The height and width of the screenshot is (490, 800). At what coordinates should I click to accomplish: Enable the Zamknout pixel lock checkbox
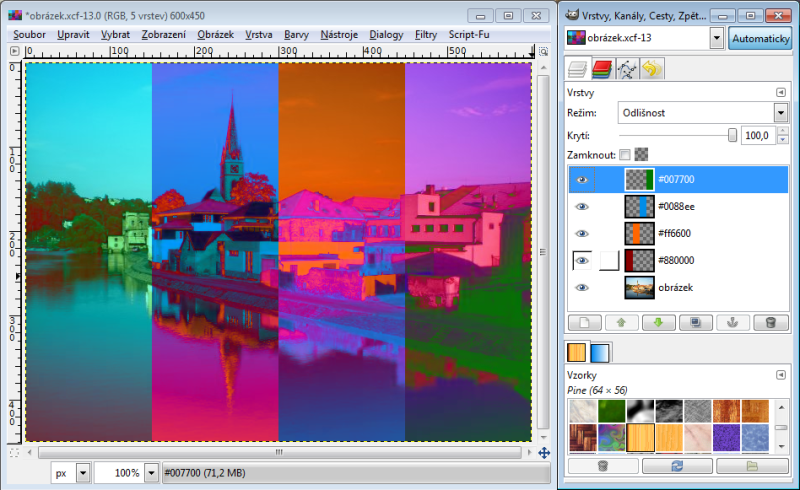pyautogui.click(x=625, y=155)
